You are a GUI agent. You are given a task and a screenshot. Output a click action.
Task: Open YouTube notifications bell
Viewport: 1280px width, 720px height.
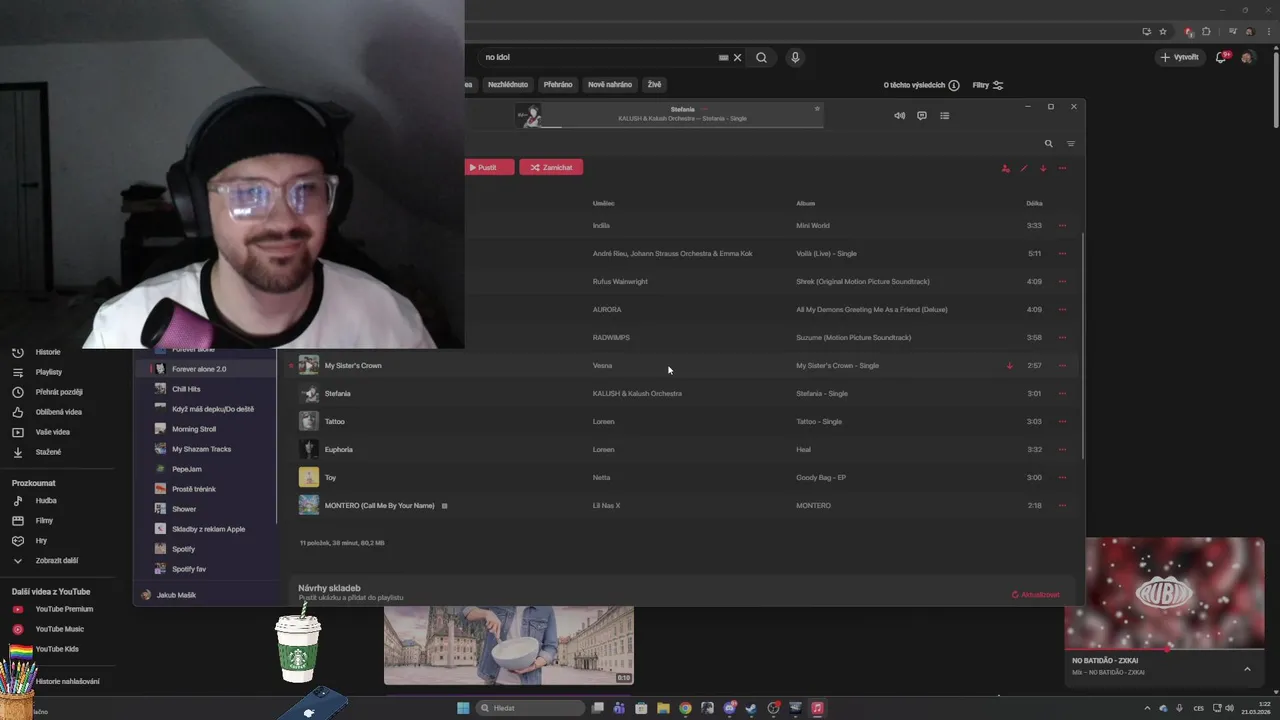1220,57
